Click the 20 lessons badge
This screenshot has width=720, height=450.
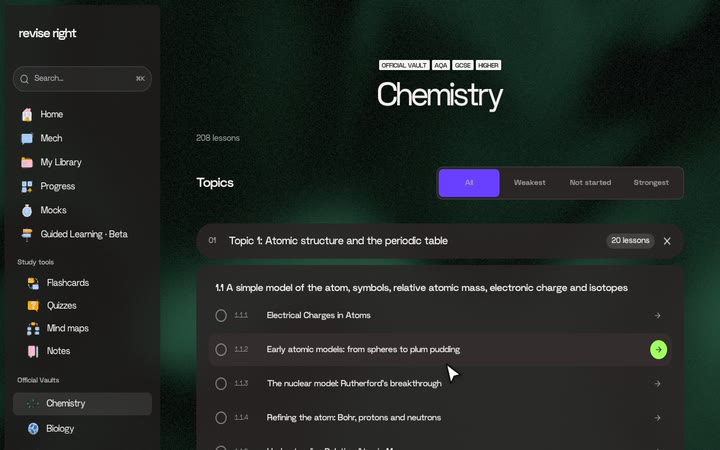630,241
